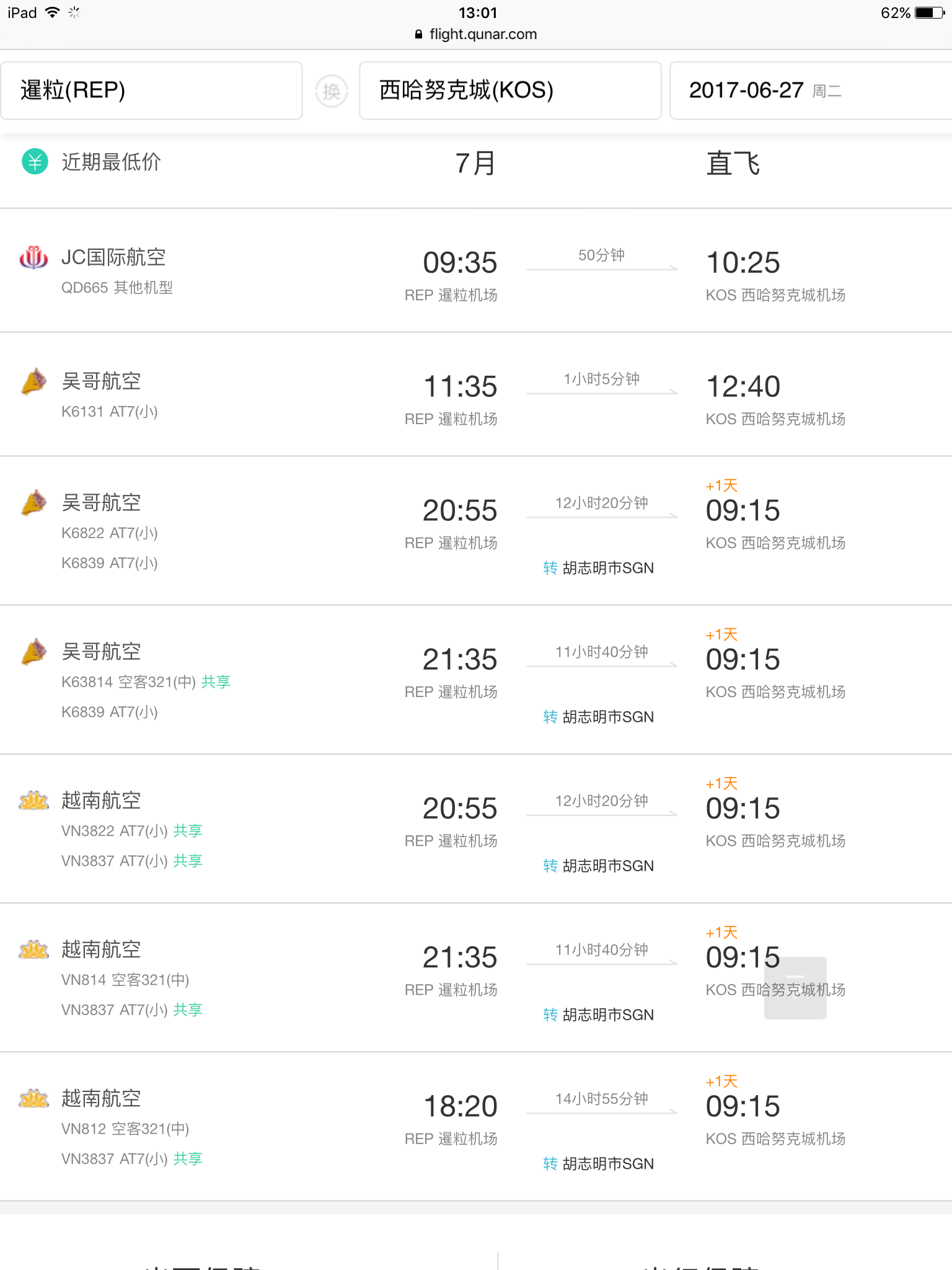Select the QD665 09:35 flight
This screenshot has width=952, height=1270.
pos(476,270)
